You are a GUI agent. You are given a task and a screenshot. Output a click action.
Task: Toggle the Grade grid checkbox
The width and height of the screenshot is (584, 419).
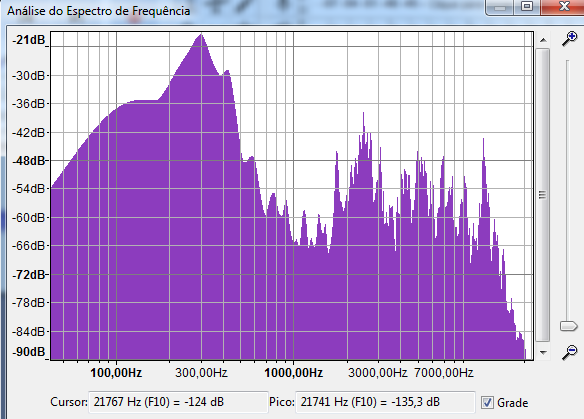pyautogui.click(x=487, y=402)
